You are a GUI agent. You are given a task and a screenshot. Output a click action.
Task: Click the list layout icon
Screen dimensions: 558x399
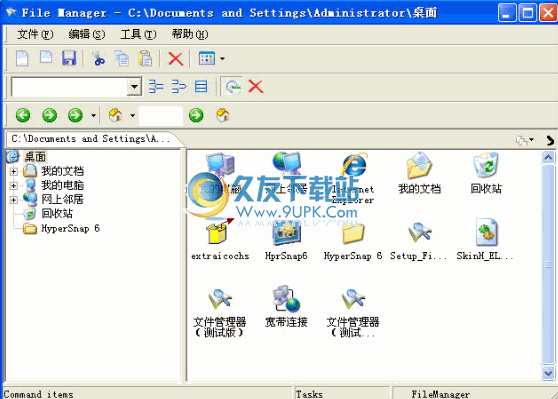coord(201,86)
